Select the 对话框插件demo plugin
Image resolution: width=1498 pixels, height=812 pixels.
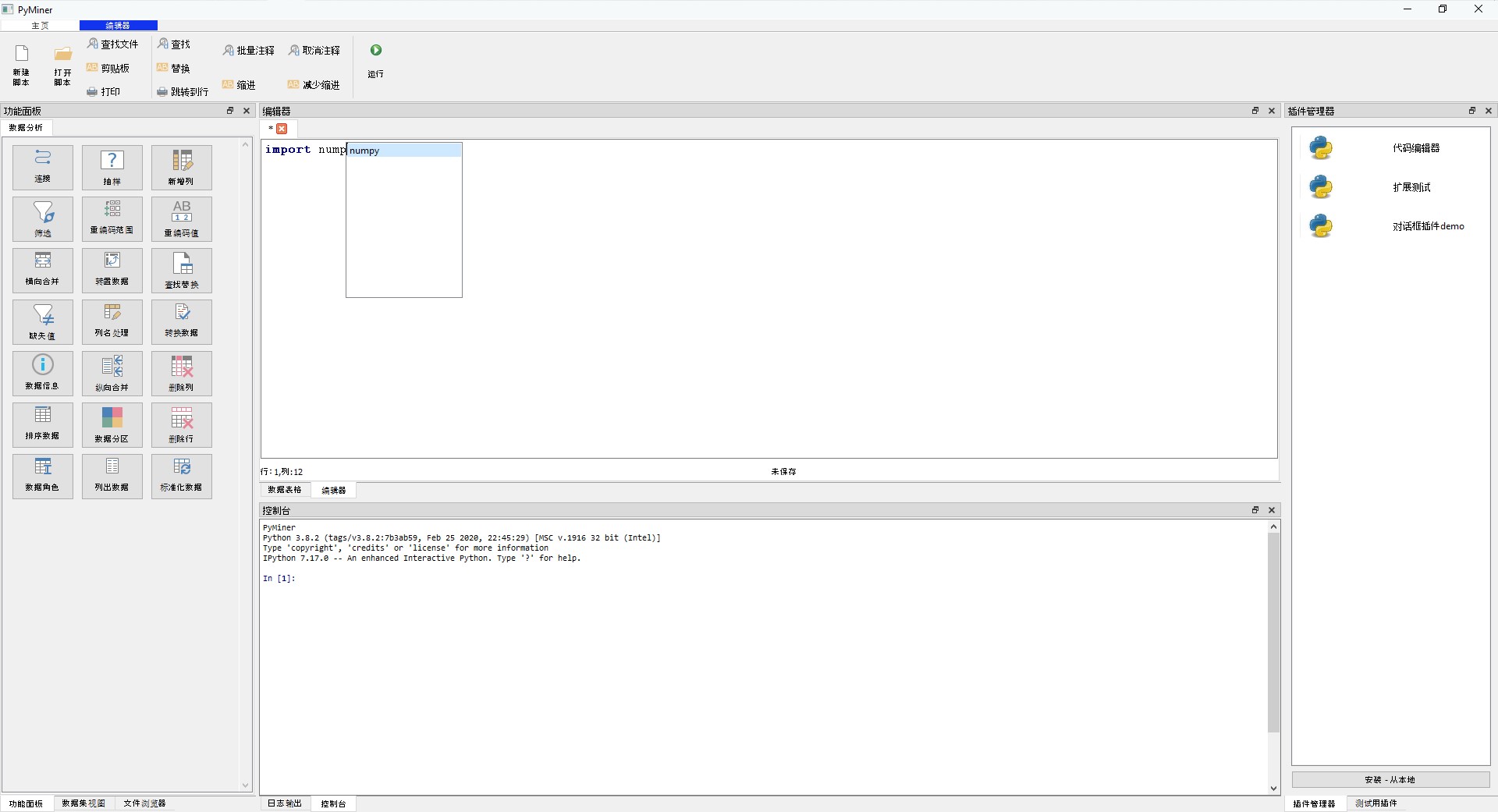pos(1390,226)
